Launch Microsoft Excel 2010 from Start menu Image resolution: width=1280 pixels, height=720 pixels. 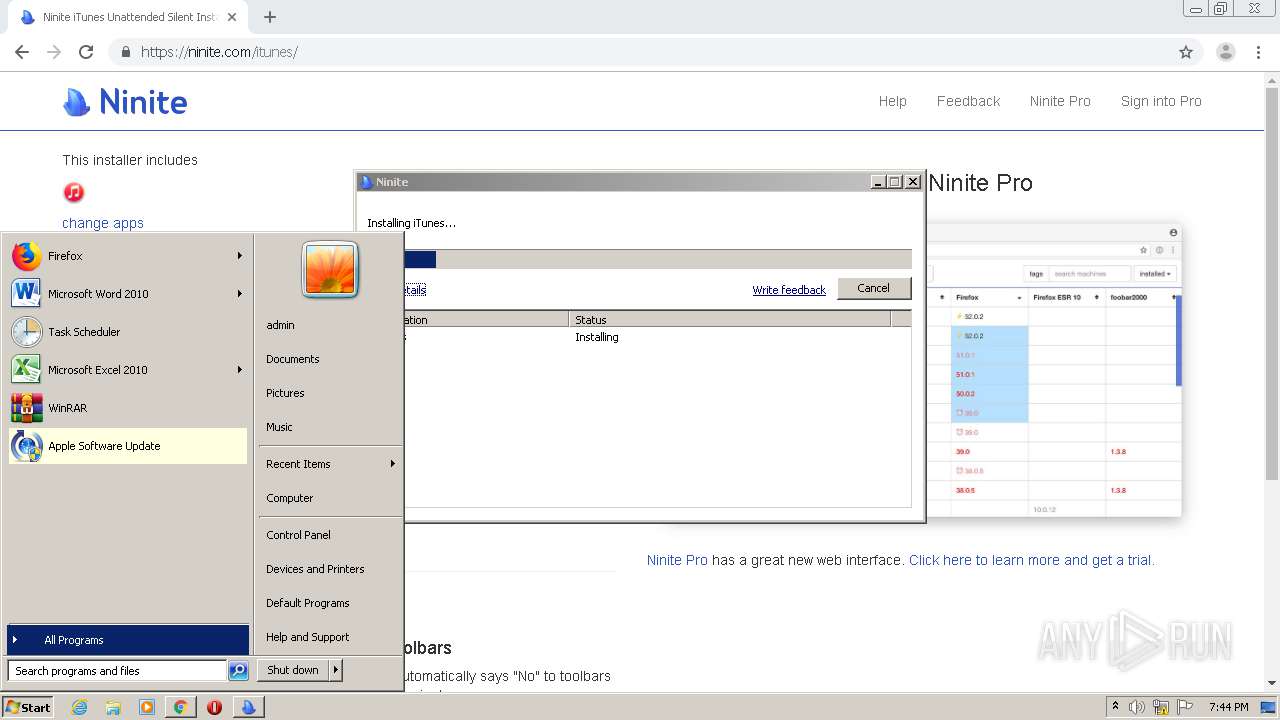[x=127, y=370]
